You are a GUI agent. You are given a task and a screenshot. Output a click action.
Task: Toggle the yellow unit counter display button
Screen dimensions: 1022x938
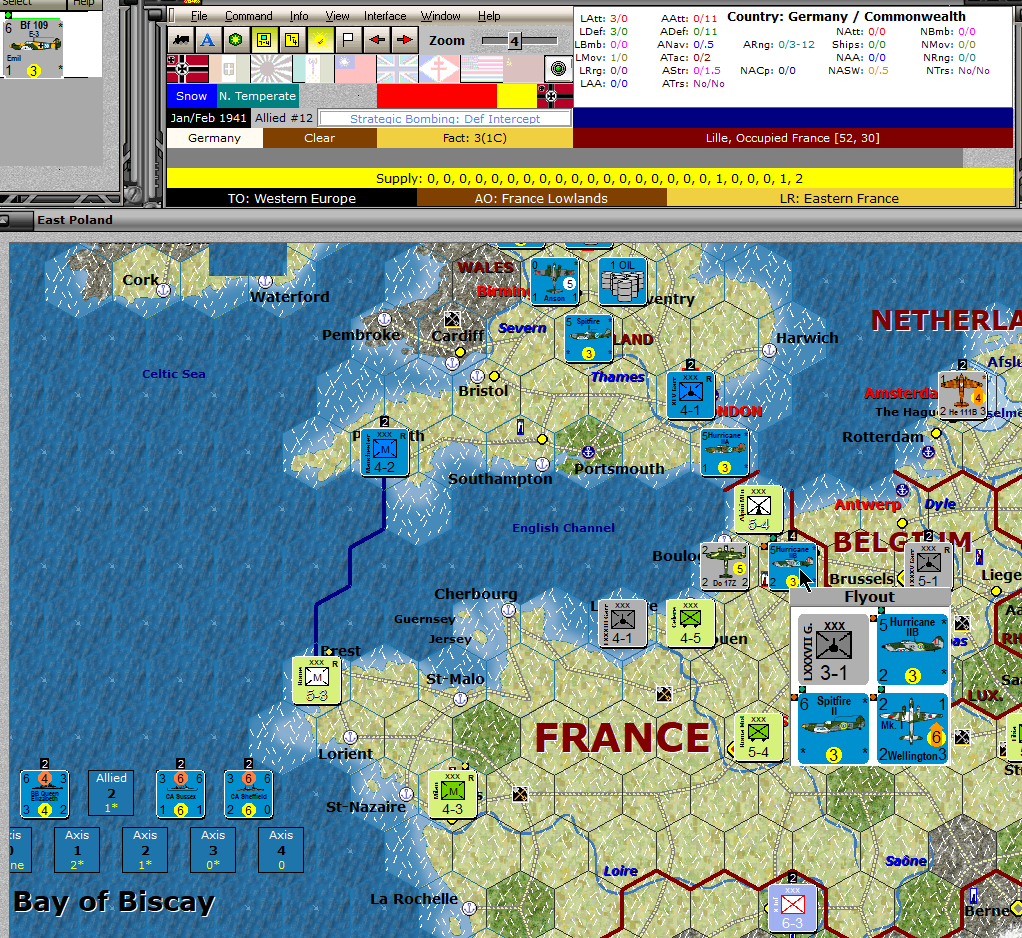[264, 40]
